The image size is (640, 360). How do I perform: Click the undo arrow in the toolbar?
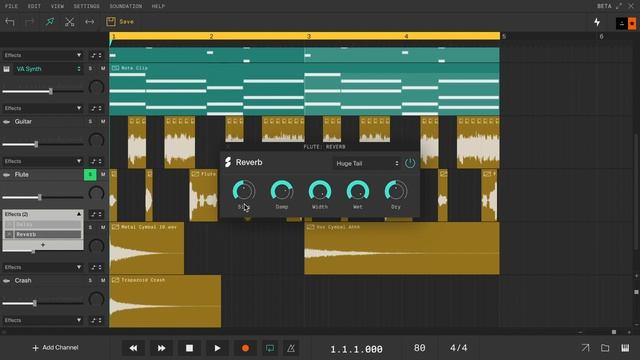pos(10,22)
